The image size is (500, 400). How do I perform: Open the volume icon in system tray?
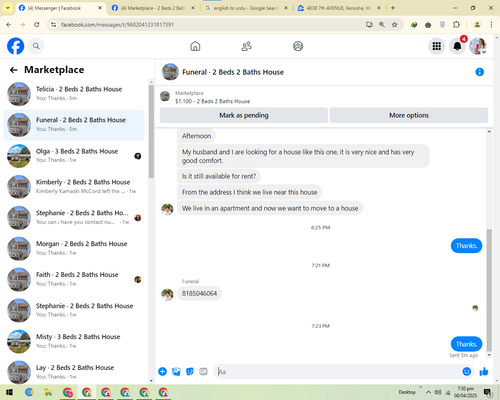[x=438, y=392]
